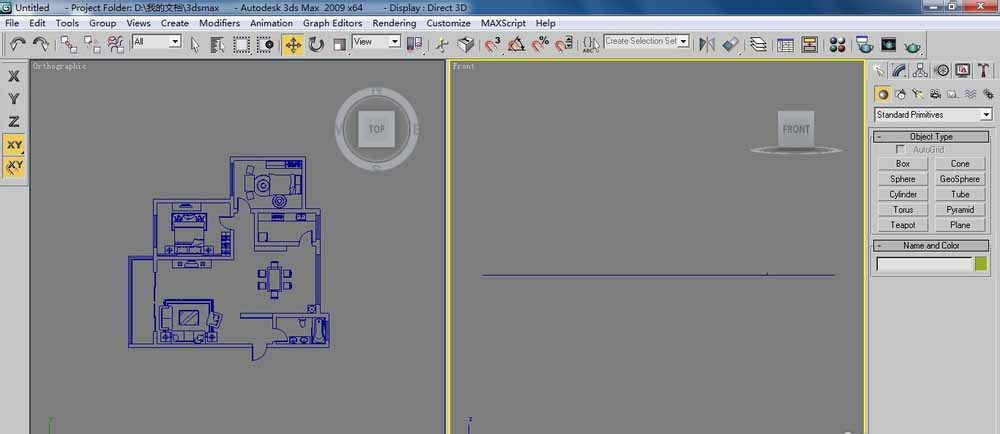The height and width of the screenshot is (434, 1000).
Task: Click the Unlink Selection icon
Action: [x=92, y=44]
